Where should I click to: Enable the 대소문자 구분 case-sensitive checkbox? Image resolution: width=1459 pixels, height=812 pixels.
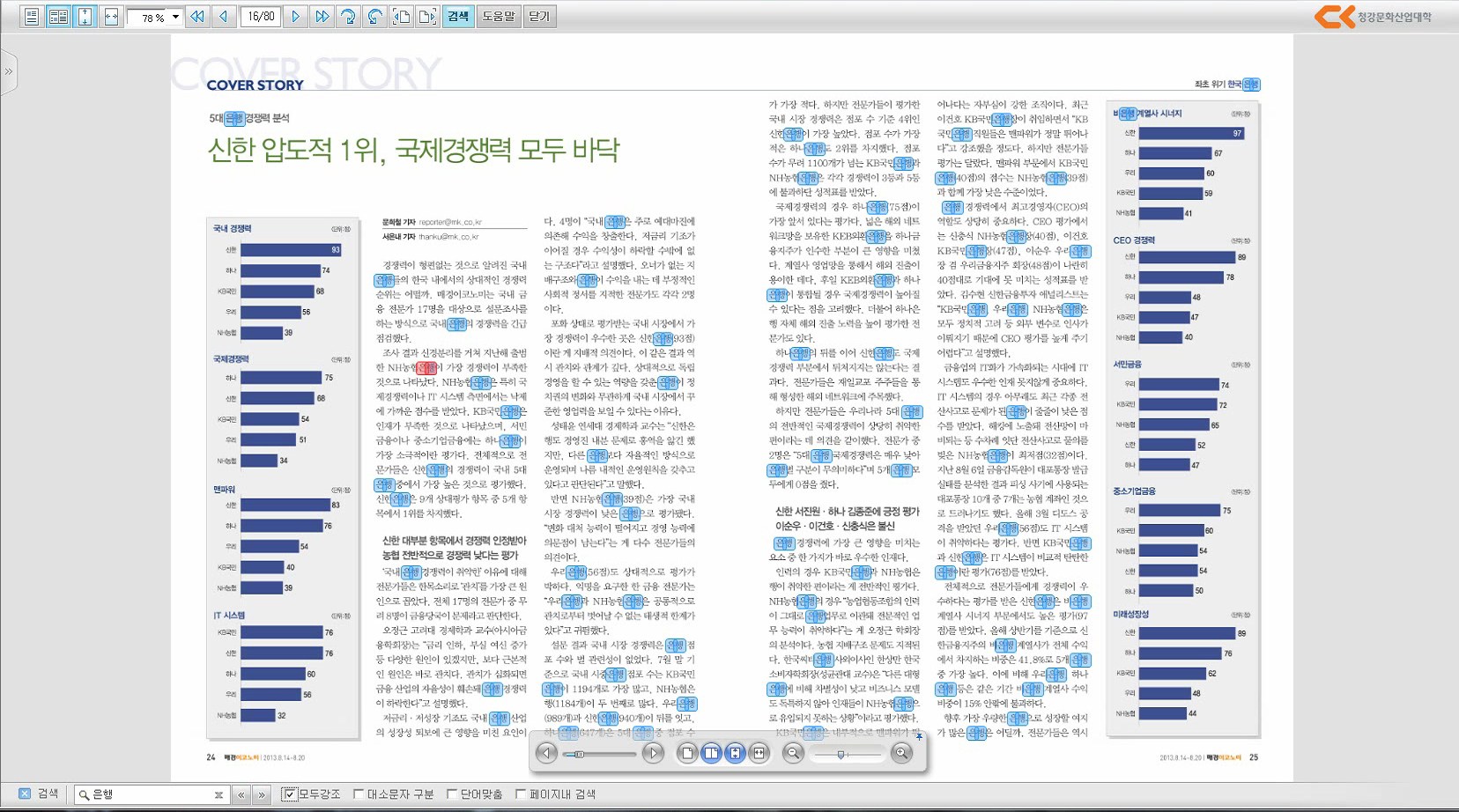(x=359, y=794)
